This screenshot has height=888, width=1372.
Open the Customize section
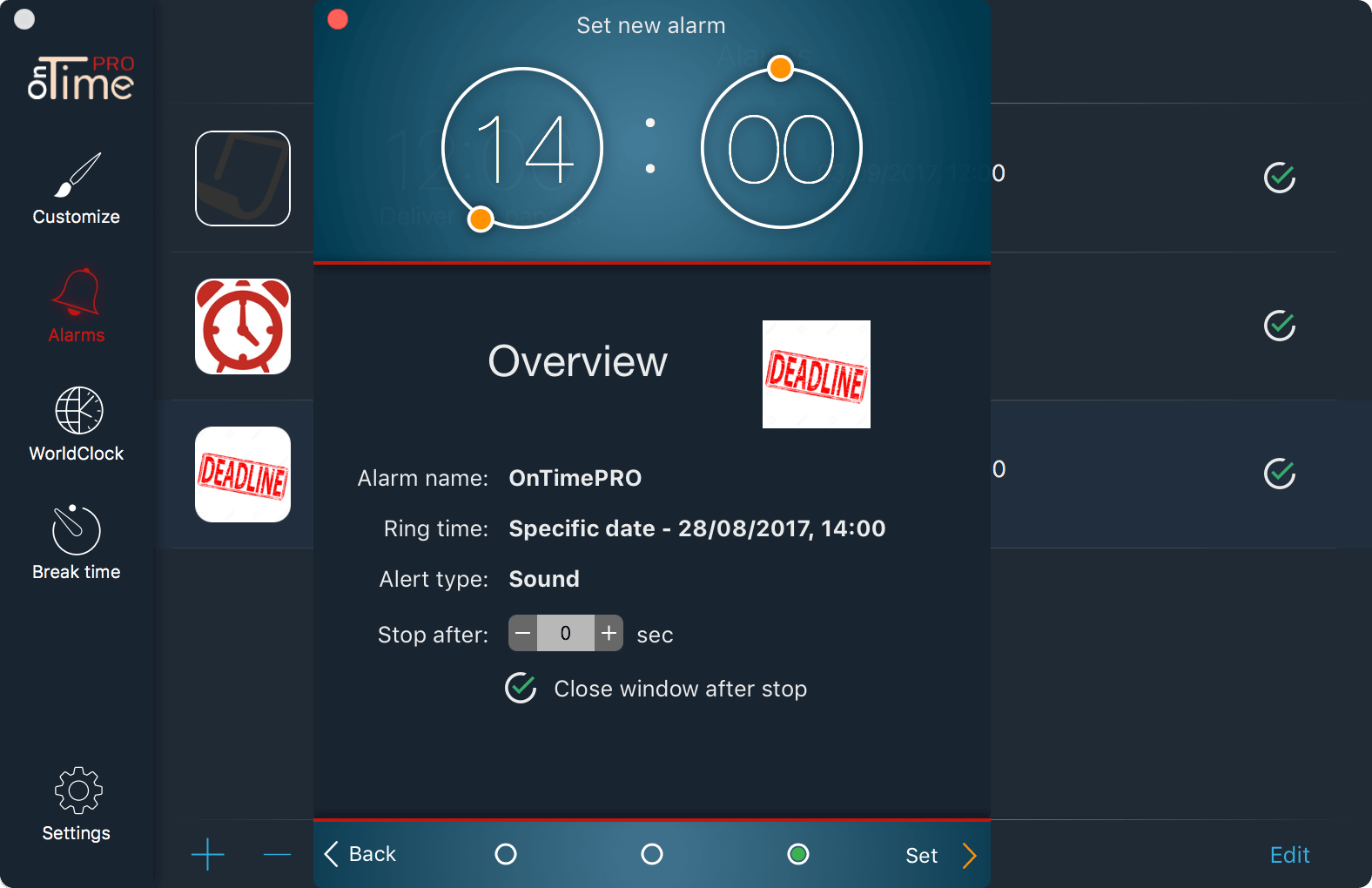[x=77, y=189]
